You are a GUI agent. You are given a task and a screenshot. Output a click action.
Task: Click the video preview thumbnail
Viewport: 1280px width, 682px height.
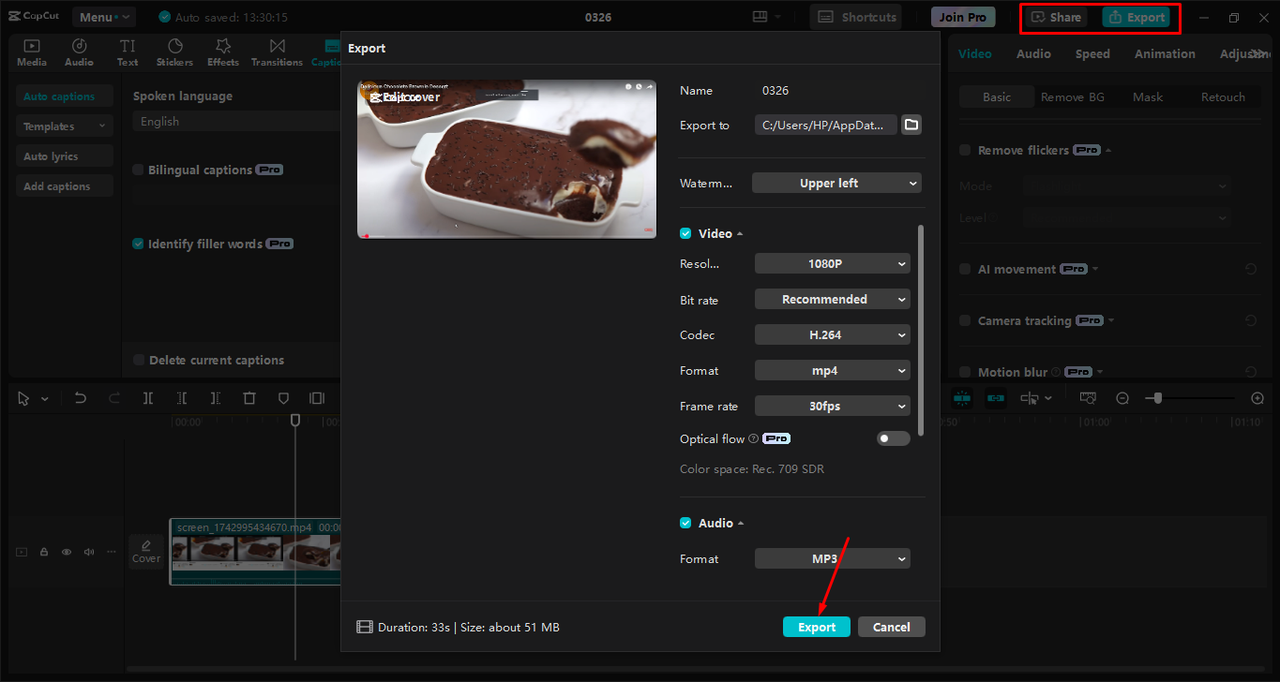point(506,159)
